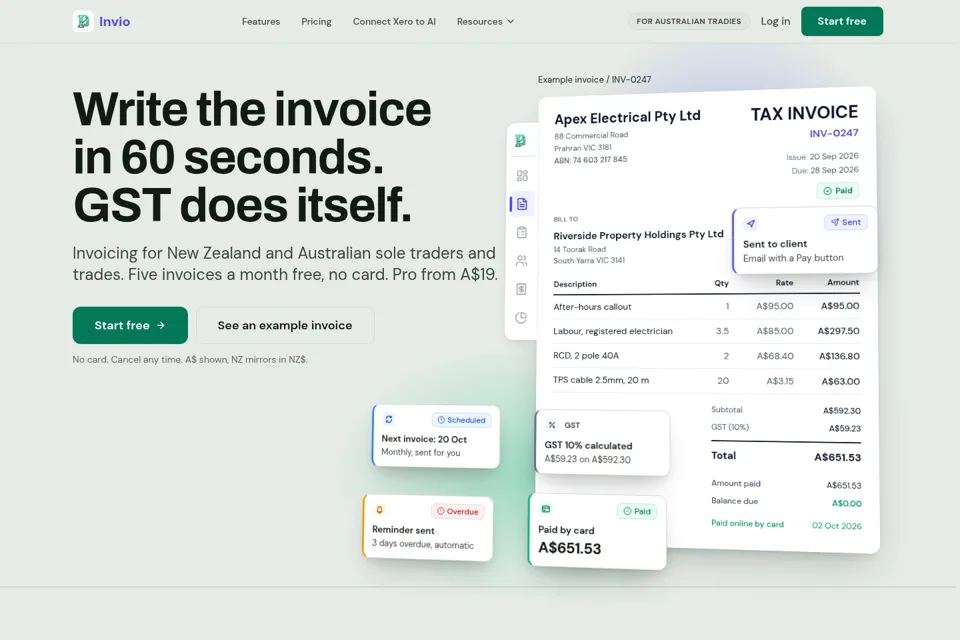Click the Scheduled badge
Screen dimensions: 960x640
pos(461,420)
